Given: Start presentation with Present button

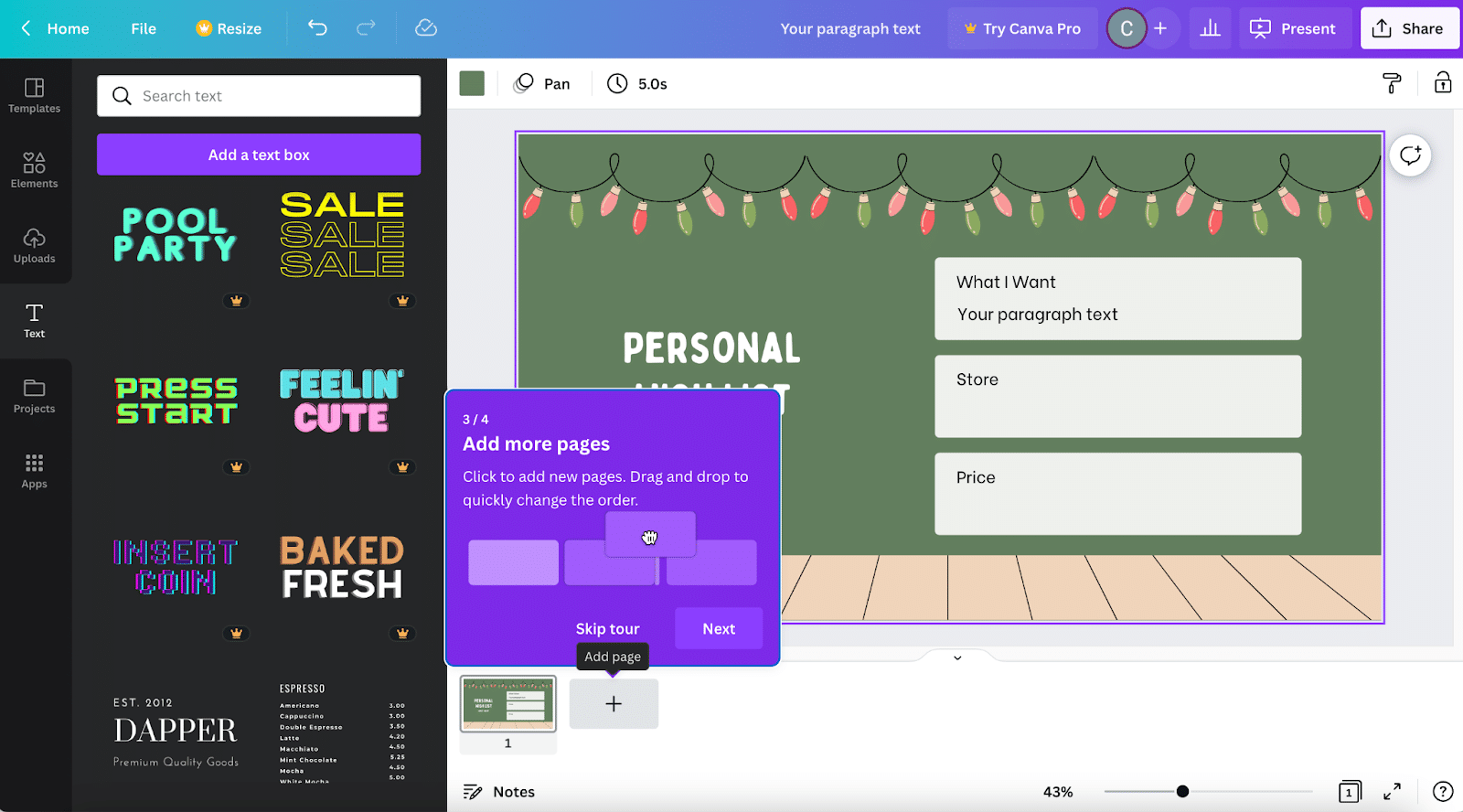Looking at the screenshot, I should coord(1293,28).
